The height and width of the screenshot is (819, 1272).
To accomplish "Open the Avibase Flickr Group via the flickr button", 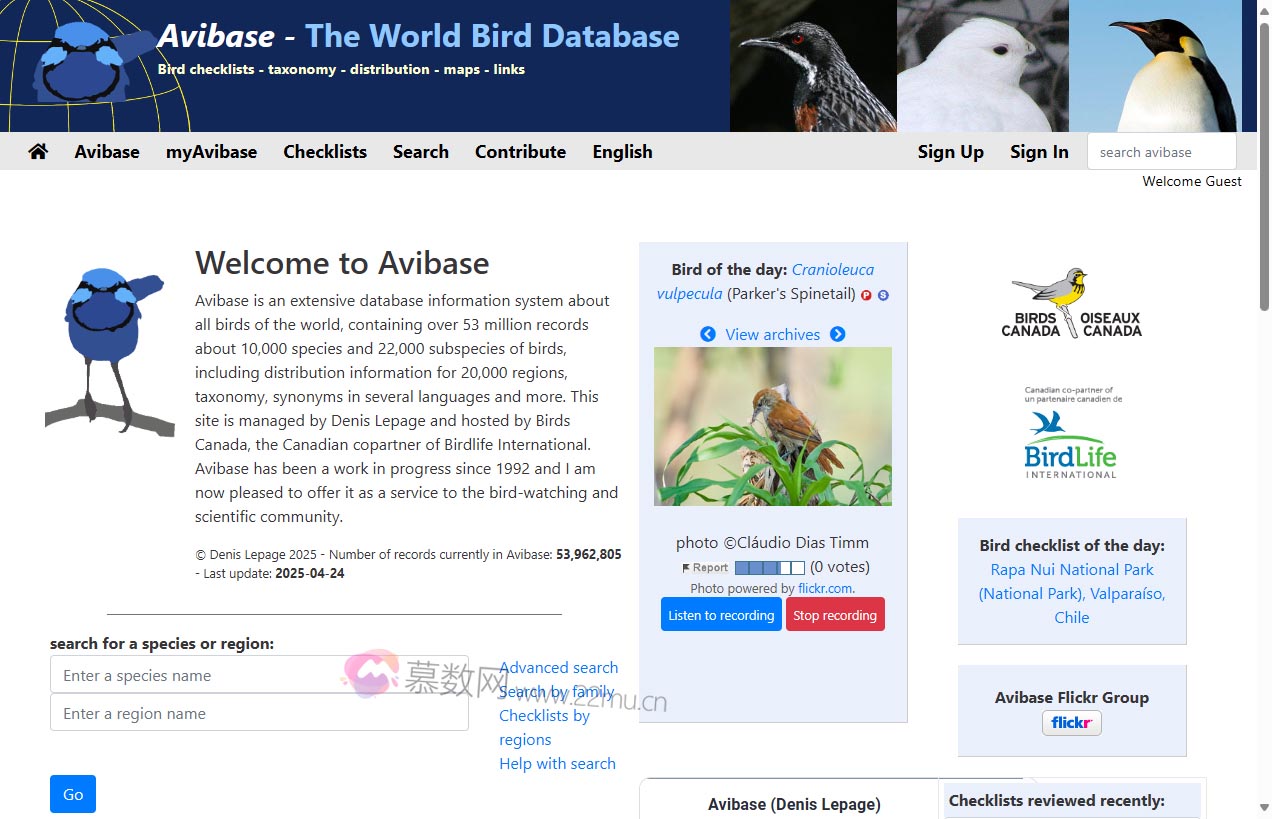I will click(1071, 722).
